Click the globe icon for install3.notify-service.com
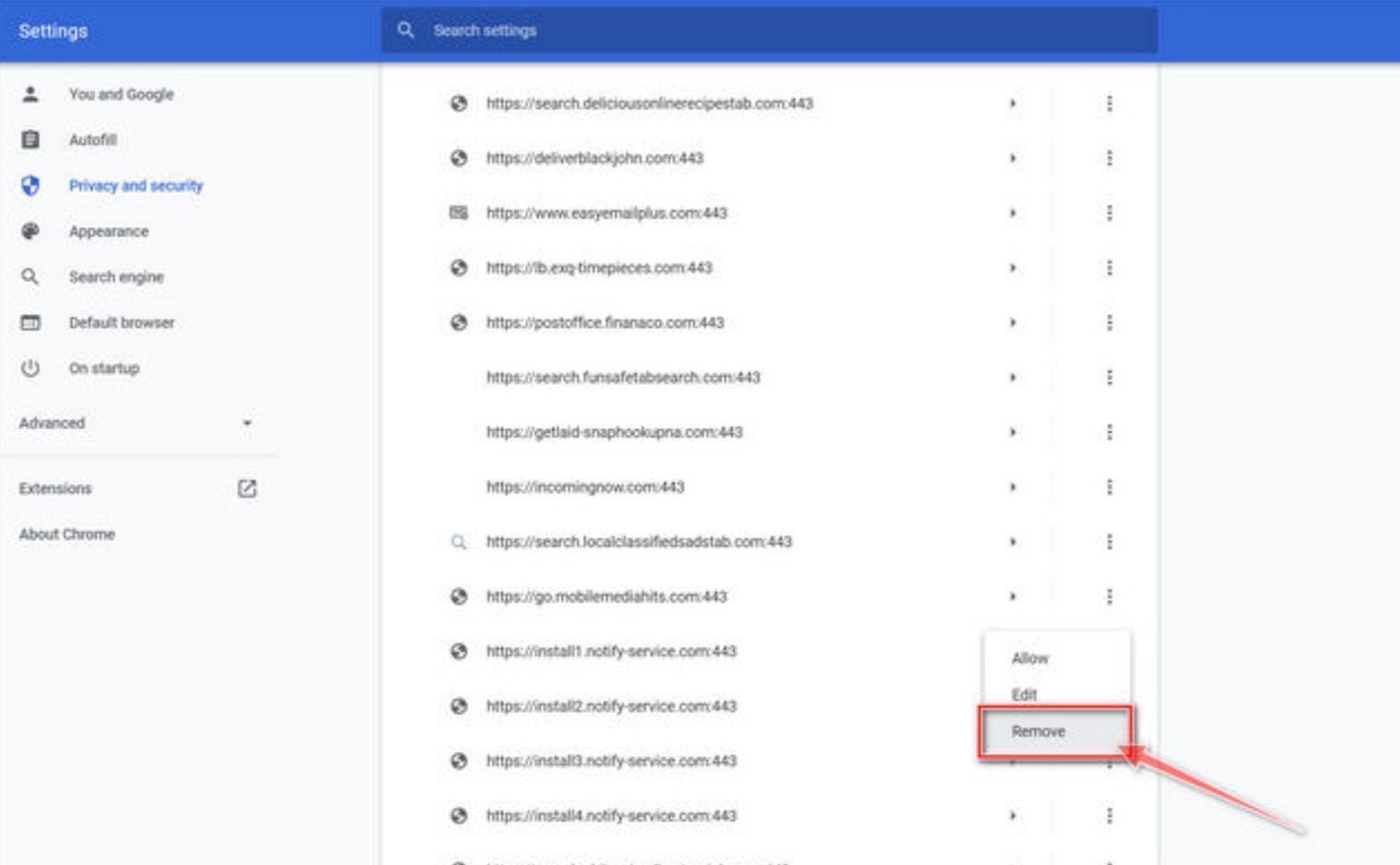The width and height of the screenshot is (1400, 865). coord(459,761)
